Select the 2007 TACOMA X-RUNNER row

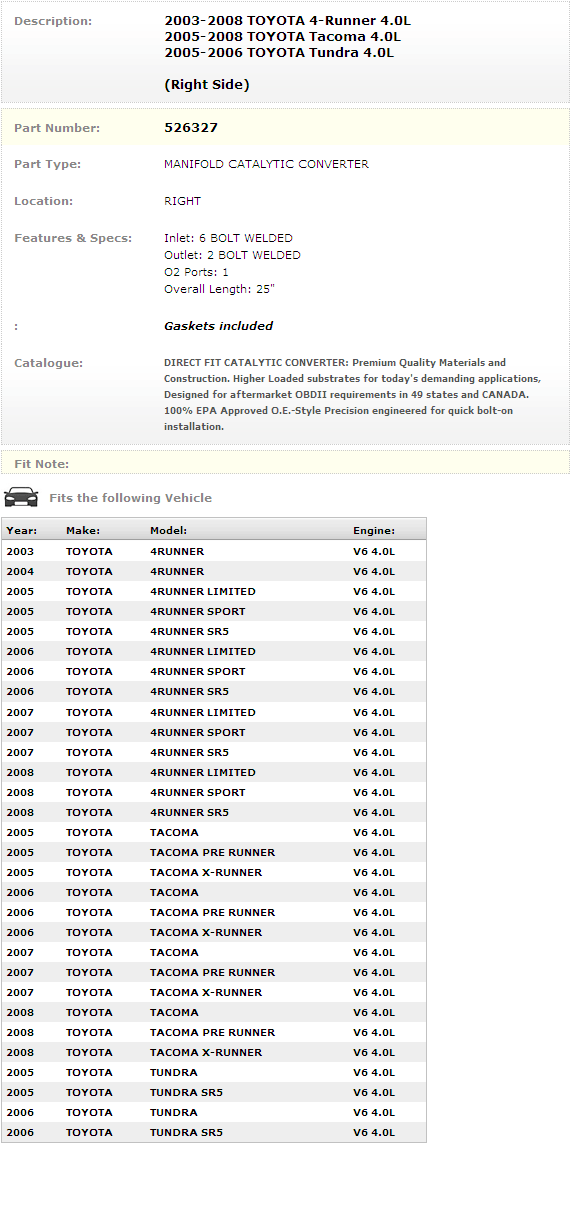[214, 992]
